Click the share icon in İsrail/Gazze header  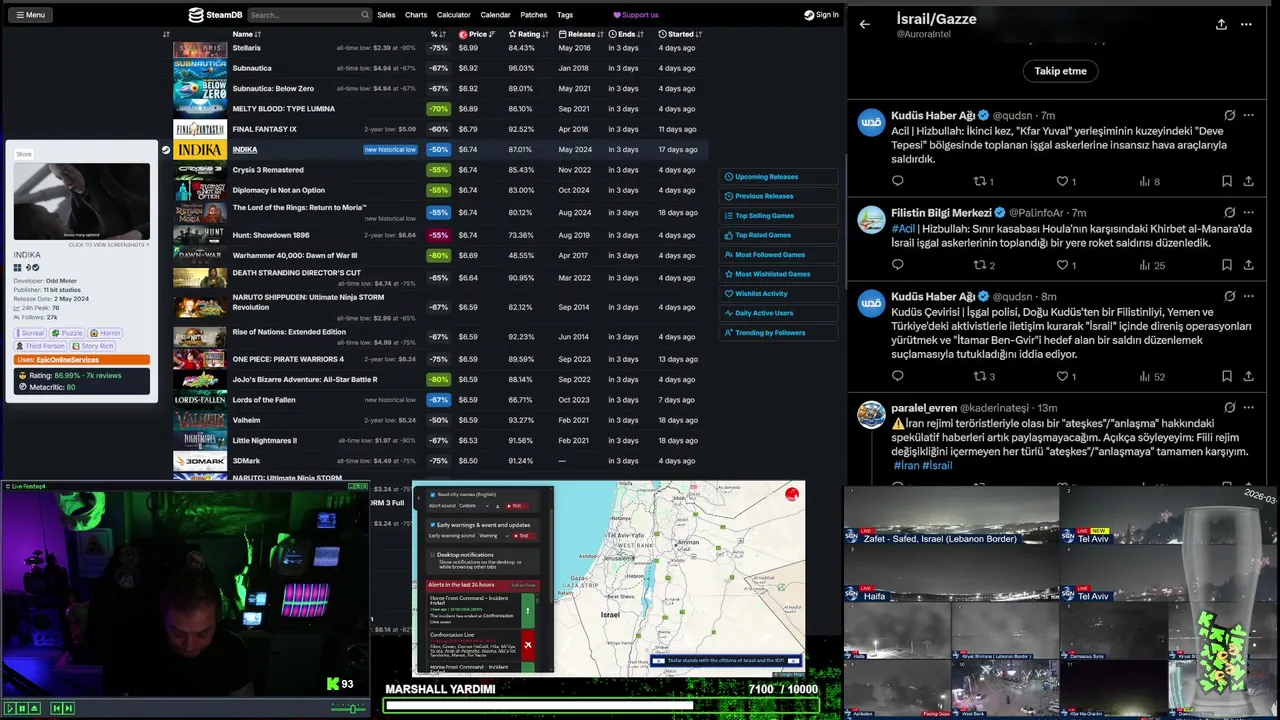1221,25
